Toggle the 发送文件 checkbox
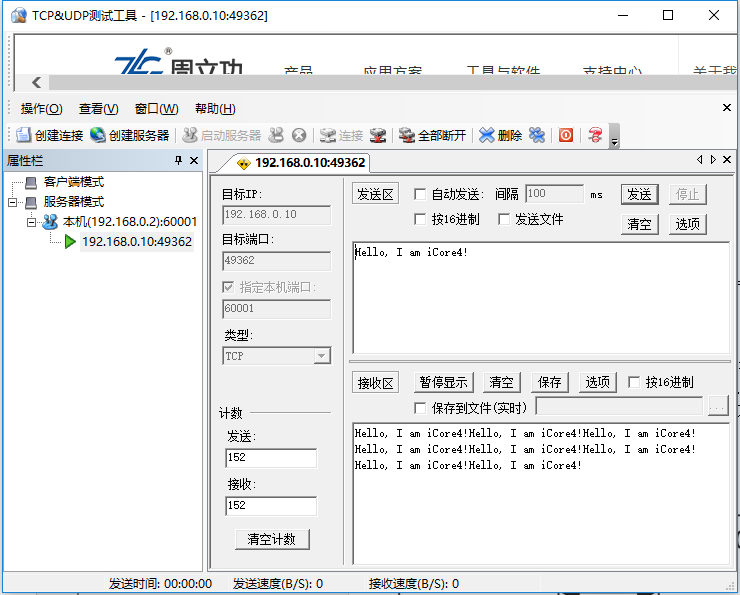Screen dimensions: 740x595 coord(504,219)
